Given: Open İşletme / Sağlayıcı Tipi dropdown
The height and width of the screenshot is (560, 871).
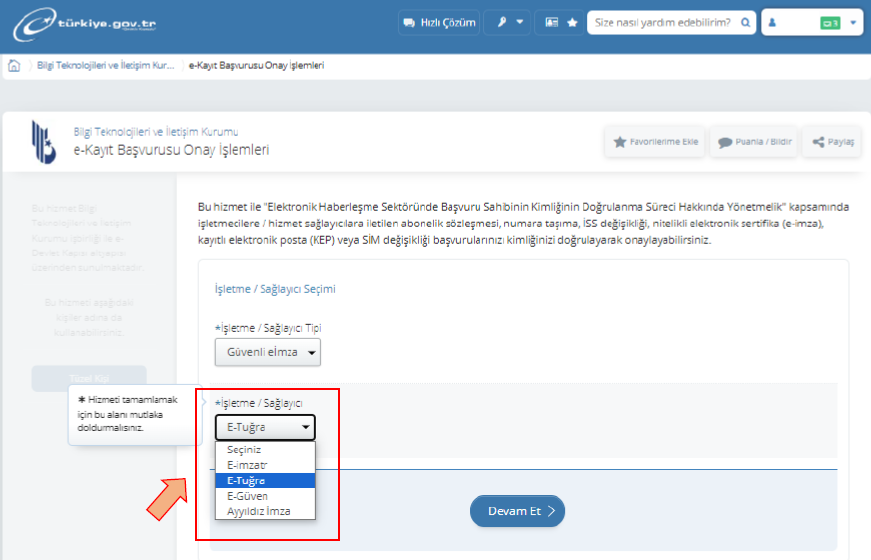Looking at the screenshot, I should click(x=268, y=352).
